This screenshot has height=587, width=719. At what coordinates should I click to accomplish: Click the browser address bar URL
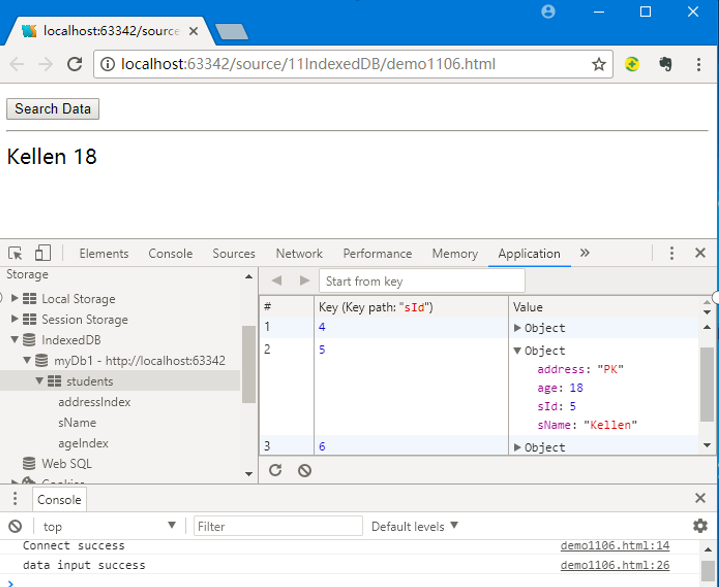[x=308, y=64]
